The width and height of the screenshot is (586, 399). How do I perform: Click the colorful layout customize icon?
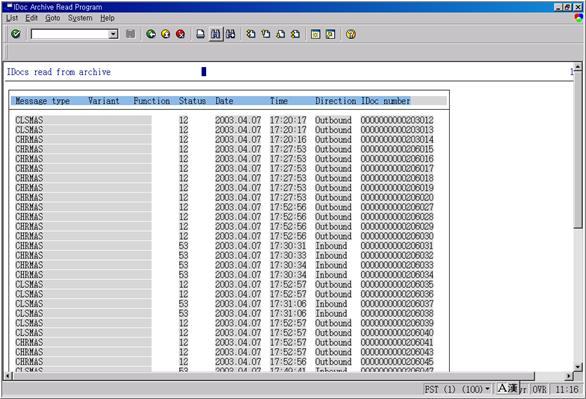579,18
